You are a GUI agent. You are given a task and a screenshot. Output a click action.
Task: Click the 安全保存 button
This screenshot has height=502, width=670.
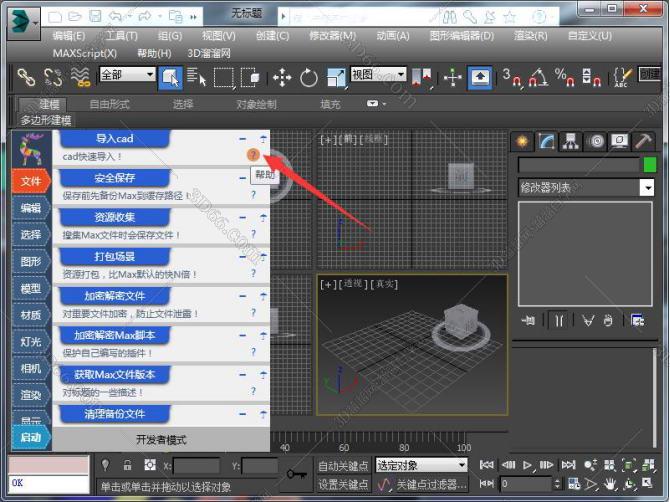114,178
